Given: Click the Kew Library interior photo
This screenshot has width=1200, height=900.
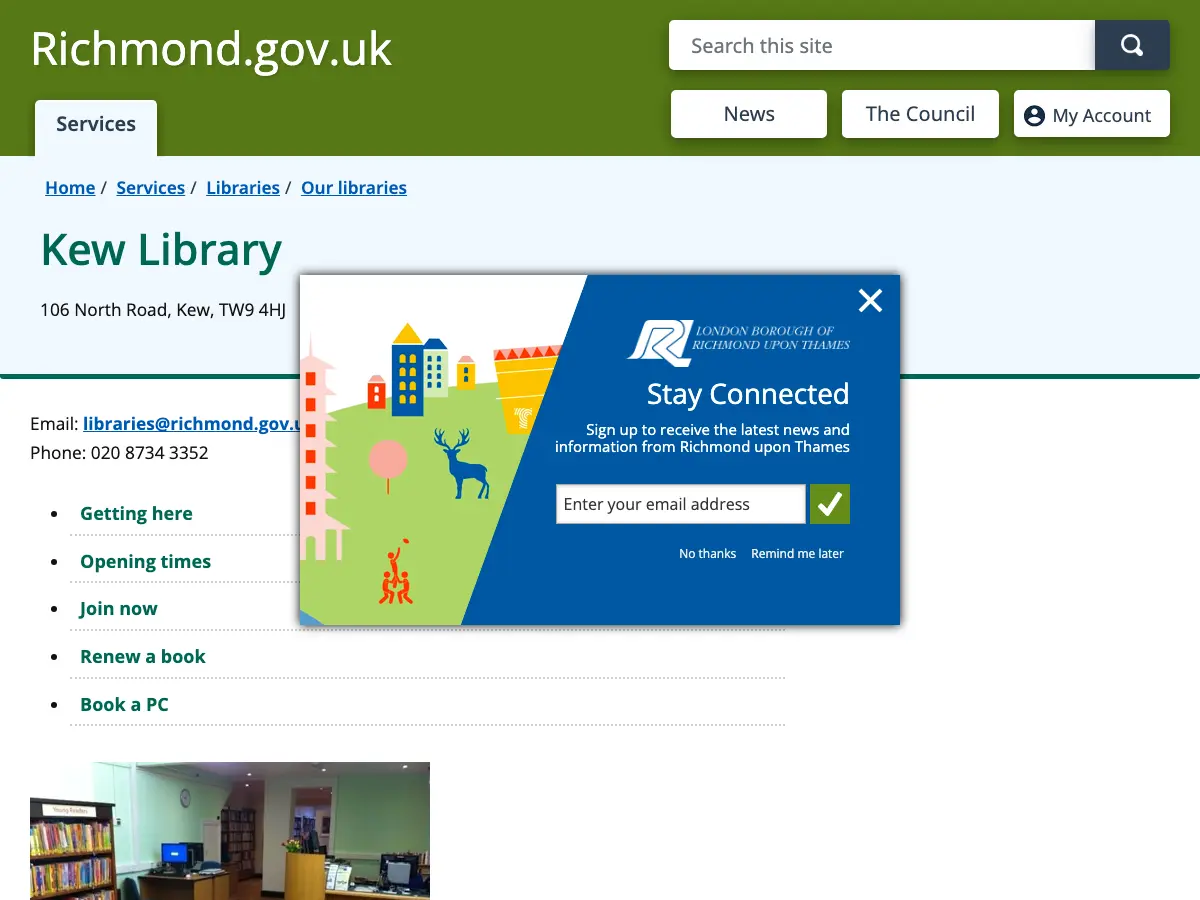Looking at the screenshot, I should [x=230, y=831].
